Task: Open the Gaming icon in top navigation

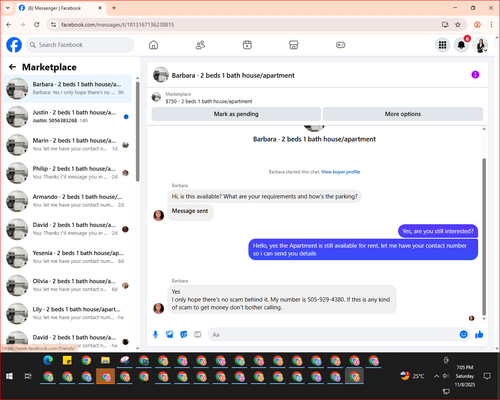Action: 340,45
